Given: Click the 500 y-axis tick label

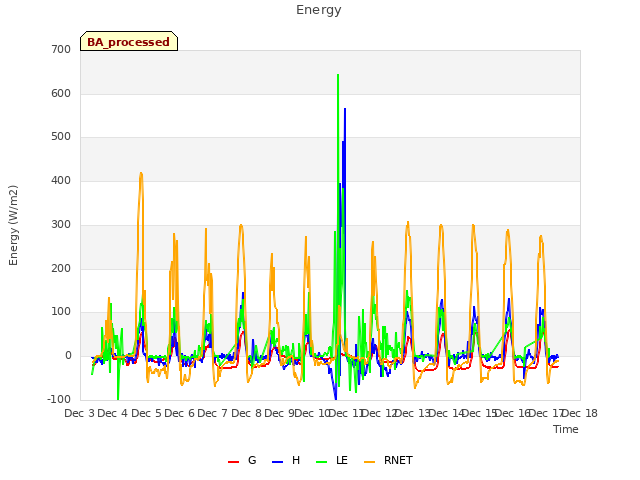Looking at the screenshot, I should click(x=61, y=137).
